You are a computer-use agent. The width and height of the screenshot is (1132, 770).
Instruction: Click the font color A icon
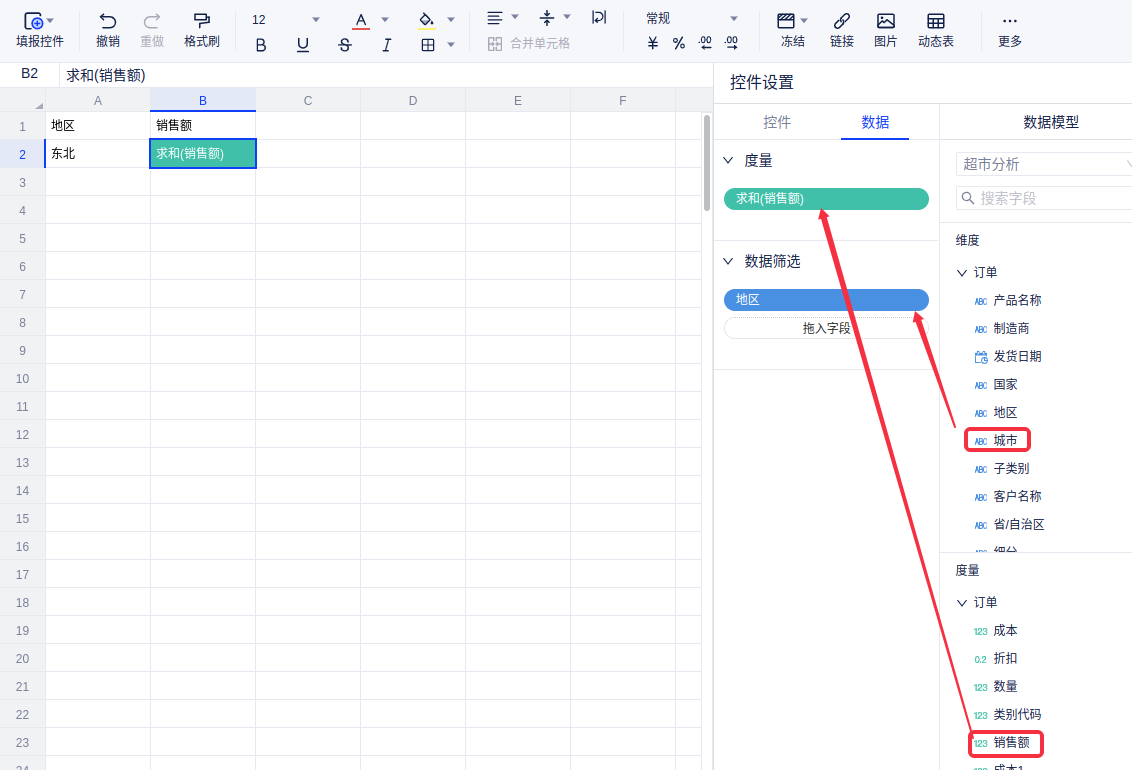point(361,20)
